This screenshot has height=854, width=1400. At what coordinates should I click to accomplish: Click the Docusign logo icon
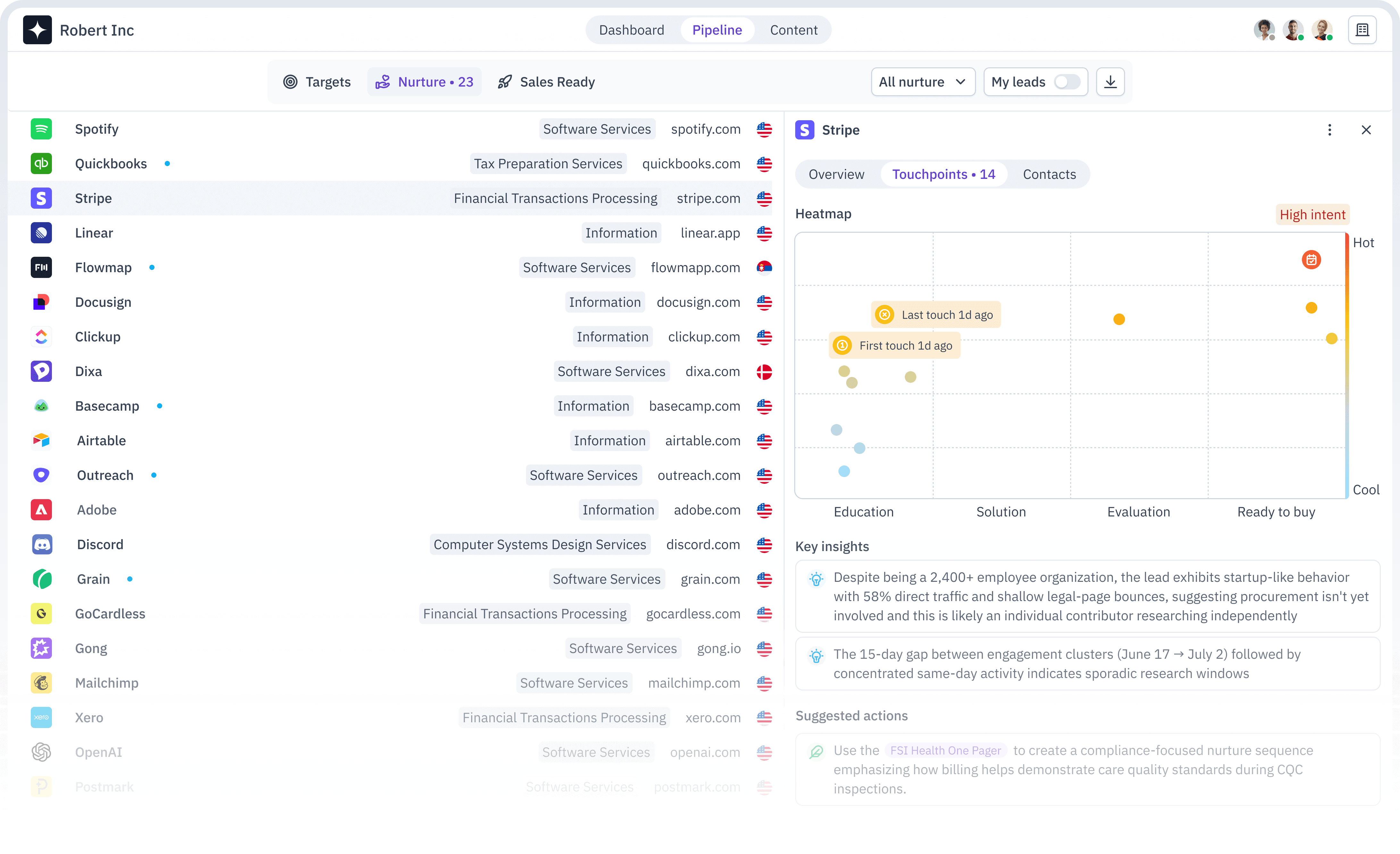click(41, 302)
